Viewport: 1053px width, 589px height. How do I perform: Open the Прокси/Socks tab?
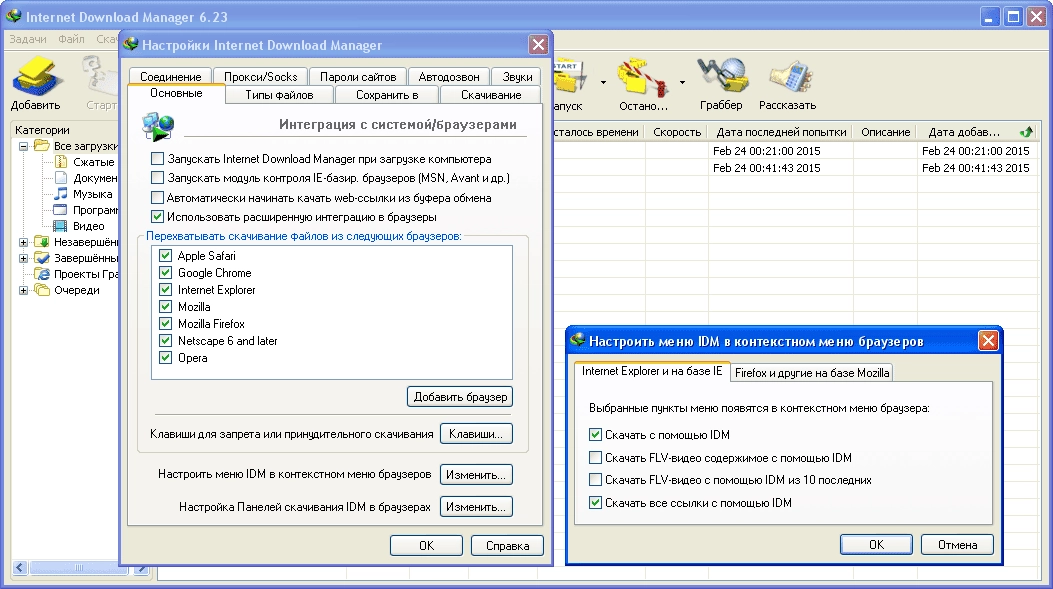tap(261, 77)
